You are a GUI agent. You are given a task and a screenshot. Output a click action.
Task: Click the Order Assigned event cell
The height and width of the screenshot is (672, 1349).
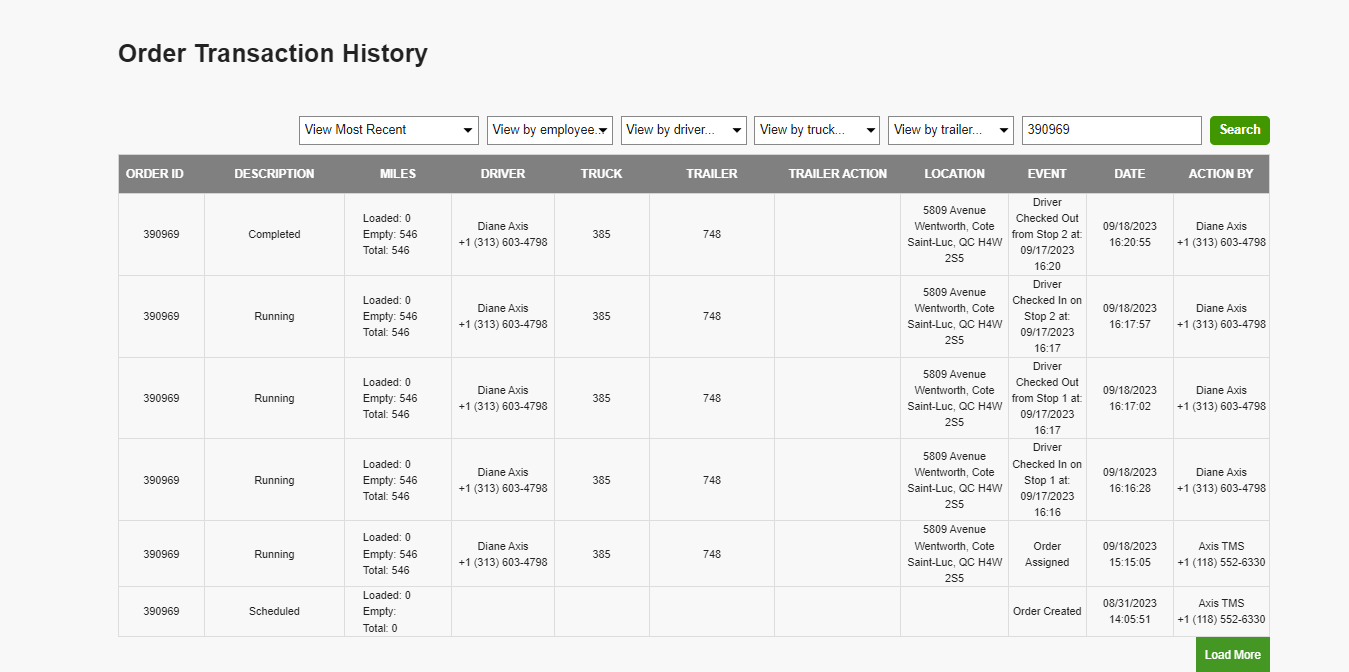(x=1047, y=554)
